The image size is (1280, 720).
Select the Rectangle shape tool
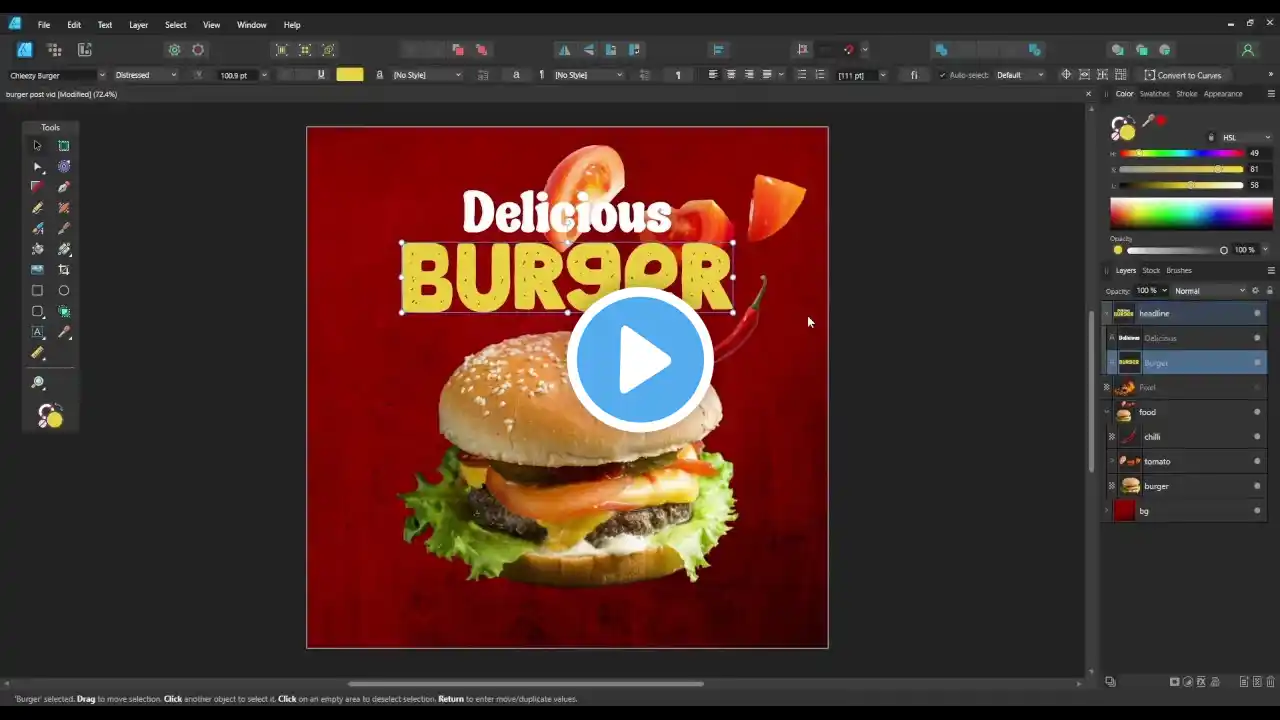point(37,291)
